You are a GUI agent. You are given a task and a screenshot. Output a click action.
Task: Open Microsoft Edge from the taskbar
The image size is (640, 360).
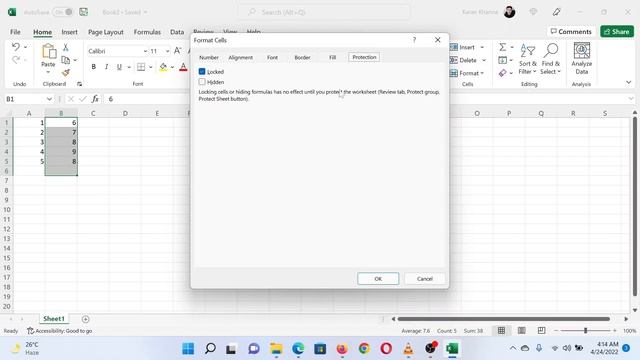[x=298, y=349]
